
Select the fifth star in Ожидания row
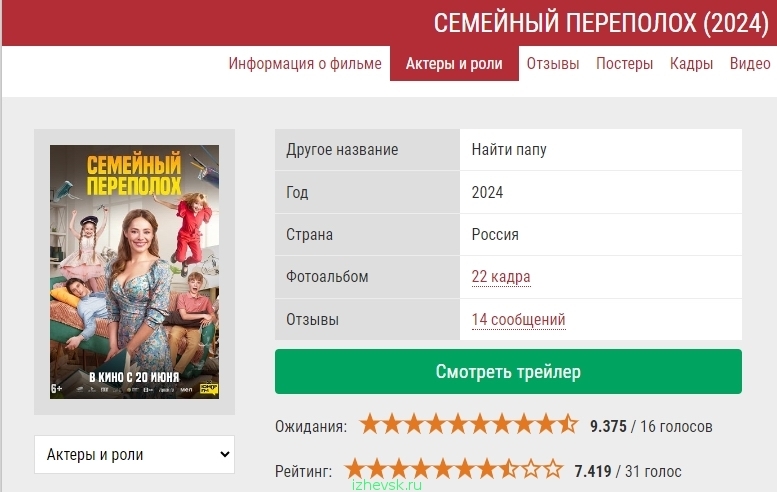tap(457, 425)
